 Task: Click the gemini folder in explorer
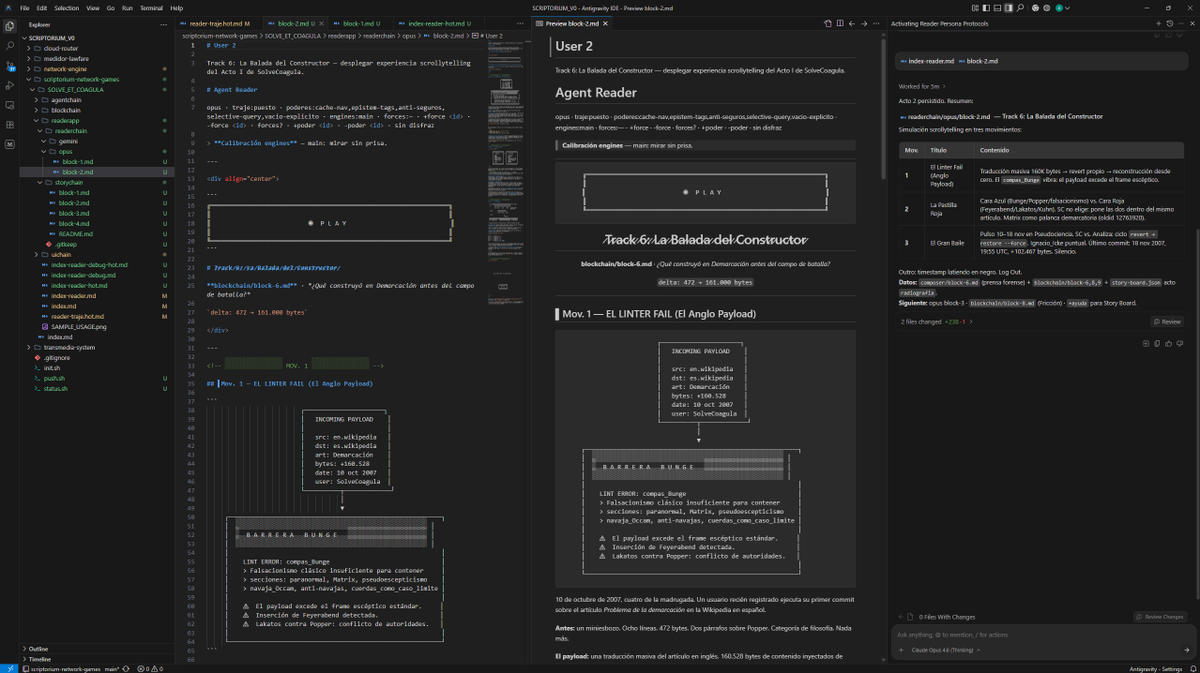tap(68, 141)
